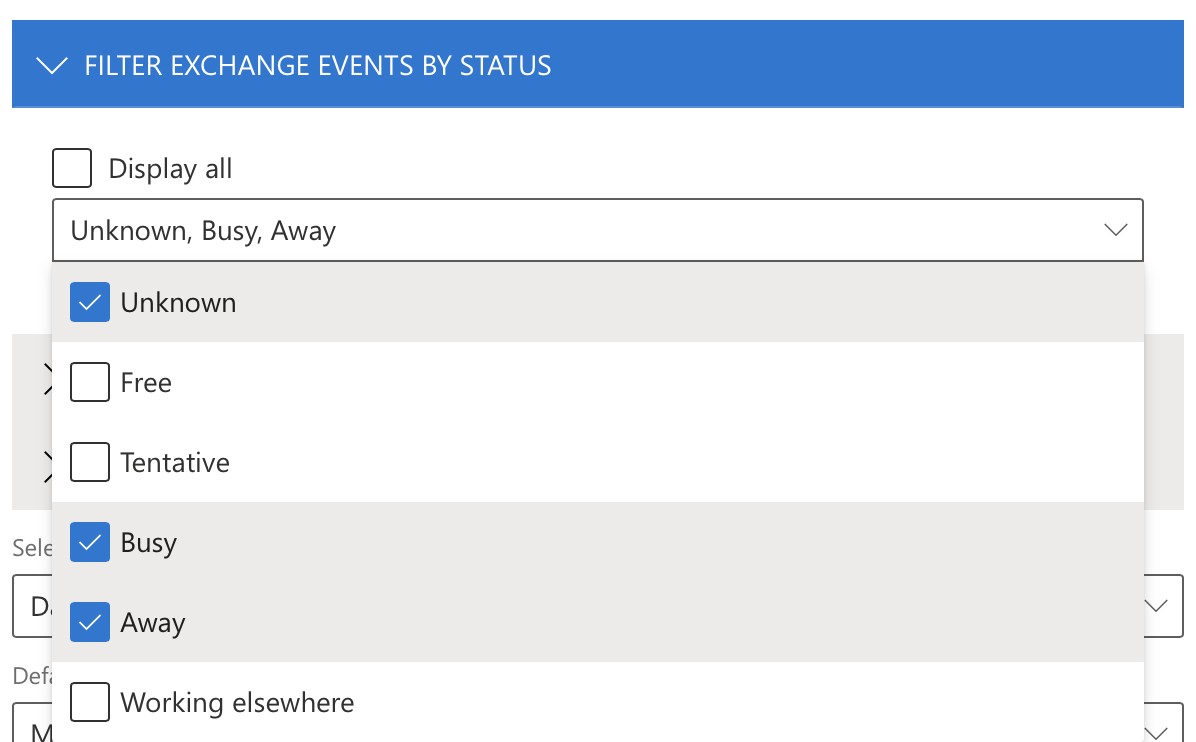Click the 'Filter Exchange Events by Status' title
This screenshot has width=1196, height=742.
317,66
